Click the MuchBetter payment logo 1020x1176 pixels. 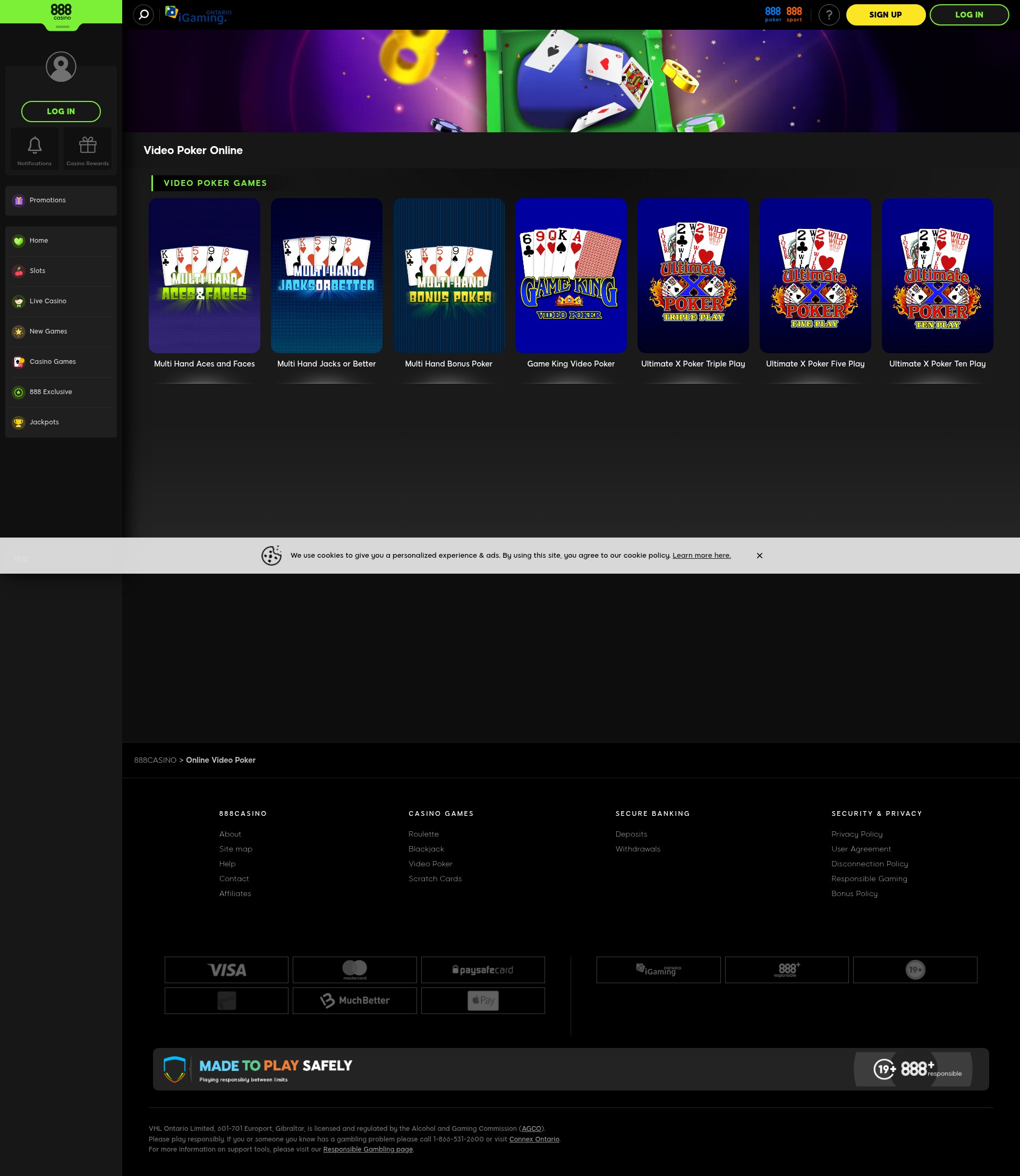pyautogui.click(x=355, y=1001)
